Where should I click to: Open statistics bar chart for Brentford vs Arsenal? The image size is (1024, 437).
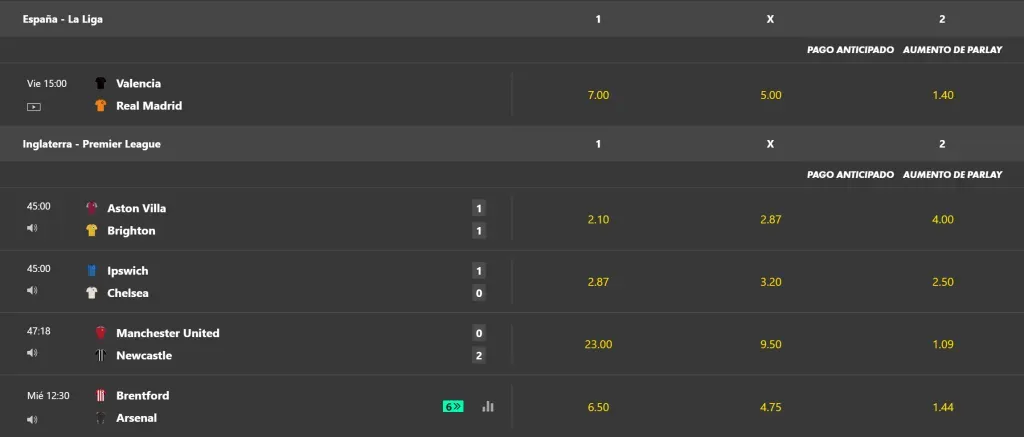pos(488,406)
